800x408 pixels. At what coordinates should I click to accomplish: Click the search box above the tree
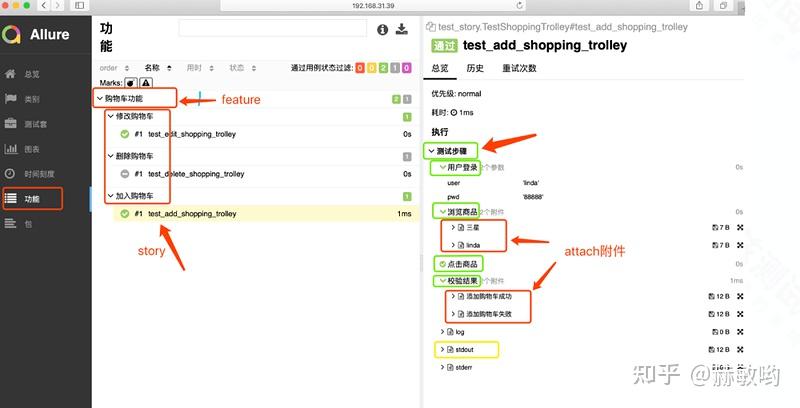(x=272, y=28)
